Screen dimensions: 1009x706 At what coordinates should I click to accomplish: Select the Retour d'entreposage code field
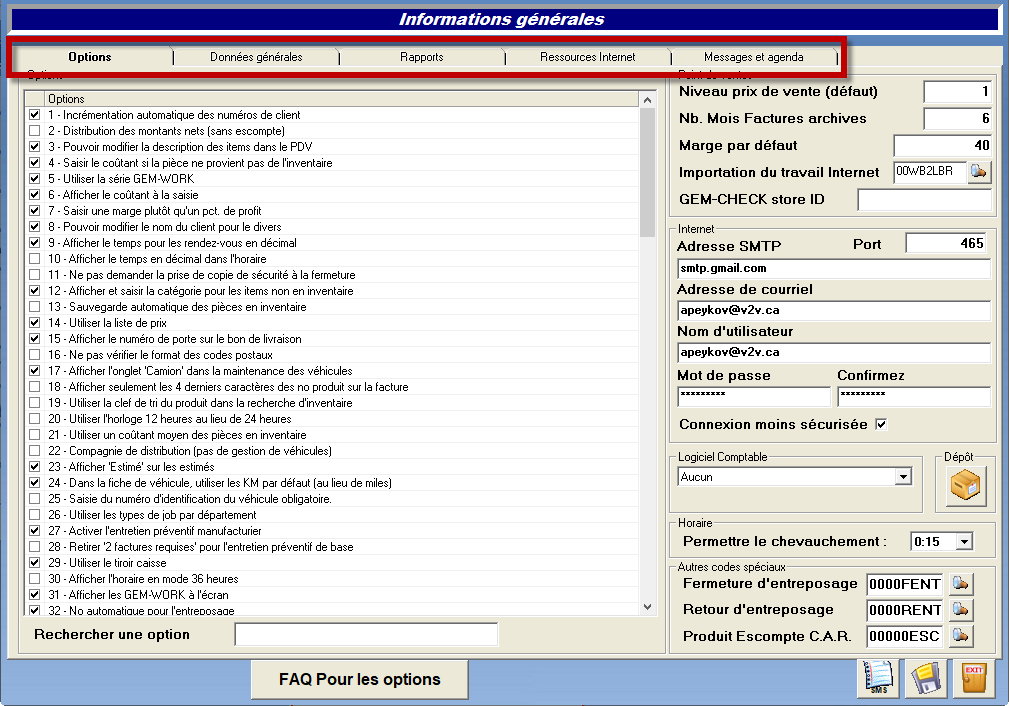pos(905,610)
